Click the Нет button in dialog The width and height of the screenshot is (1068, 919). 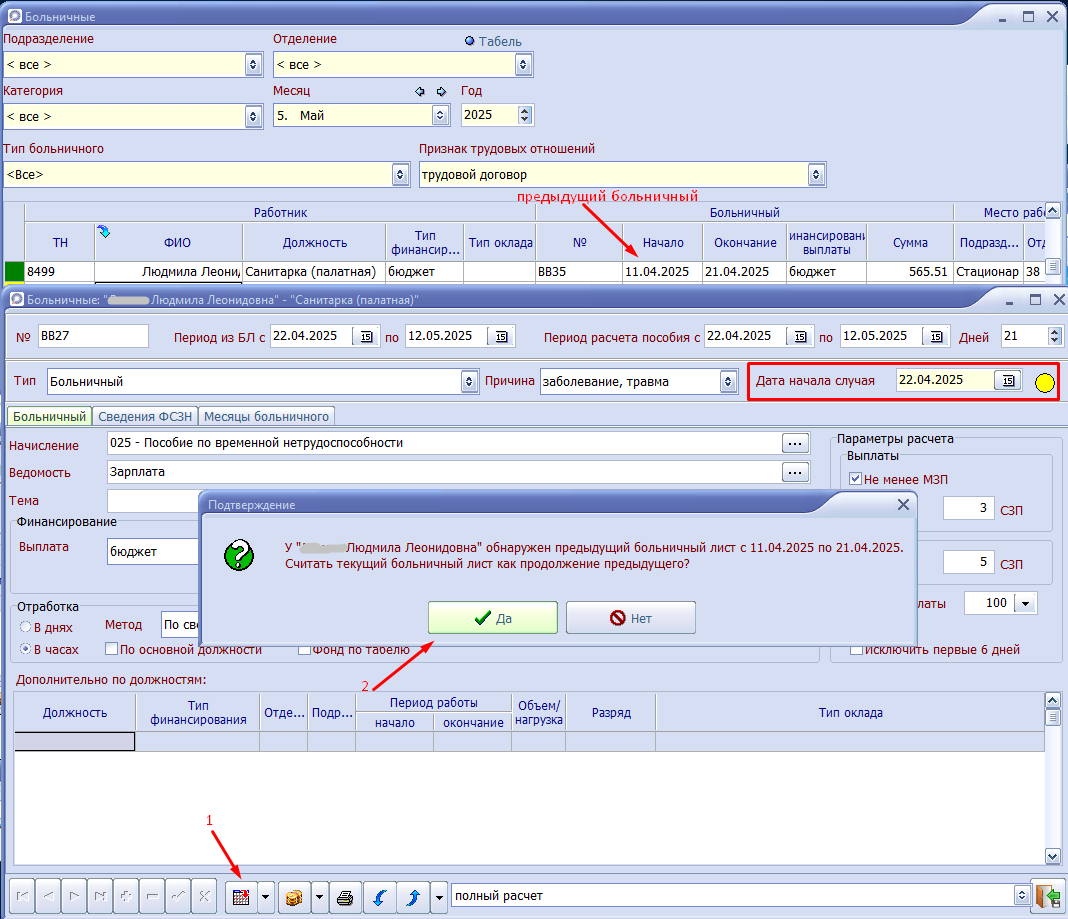click(631, 618)
